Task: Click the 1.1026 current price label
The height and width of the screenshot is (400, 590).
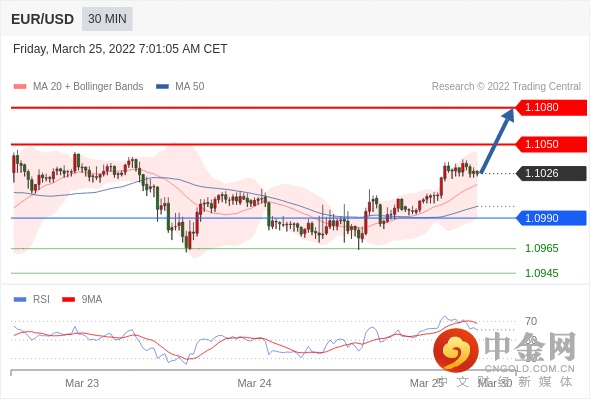Action: 551,173
